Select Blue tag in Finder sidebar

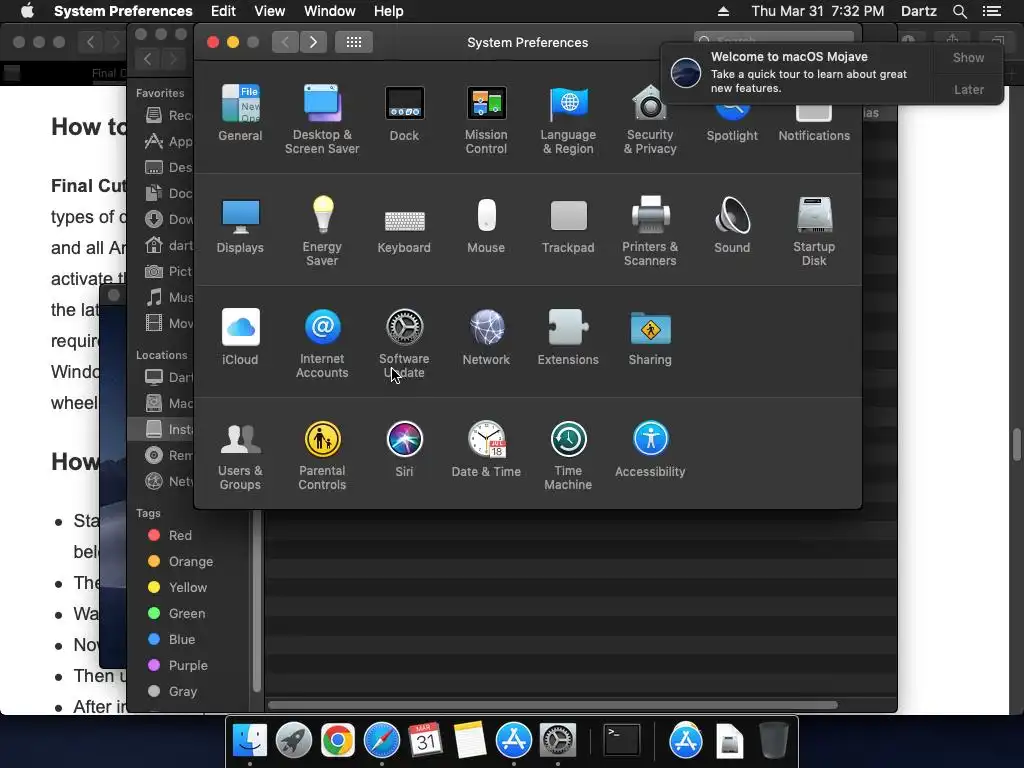(171, 639)
